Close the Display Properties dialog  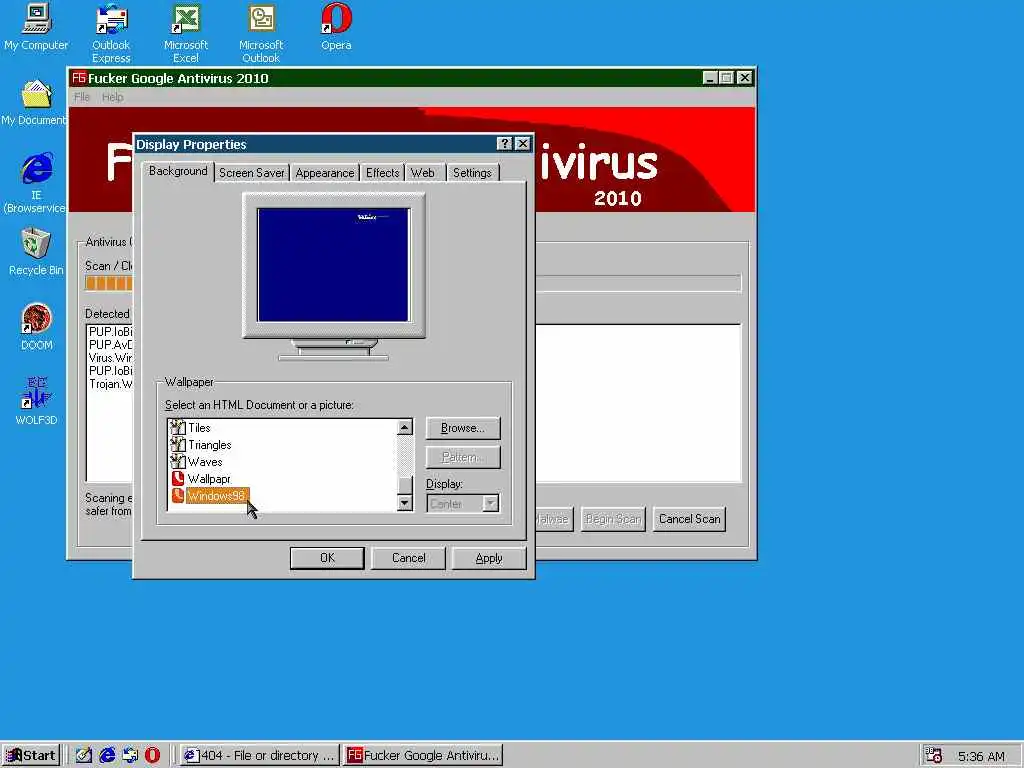pyautogui.click(x=522, y=144)
